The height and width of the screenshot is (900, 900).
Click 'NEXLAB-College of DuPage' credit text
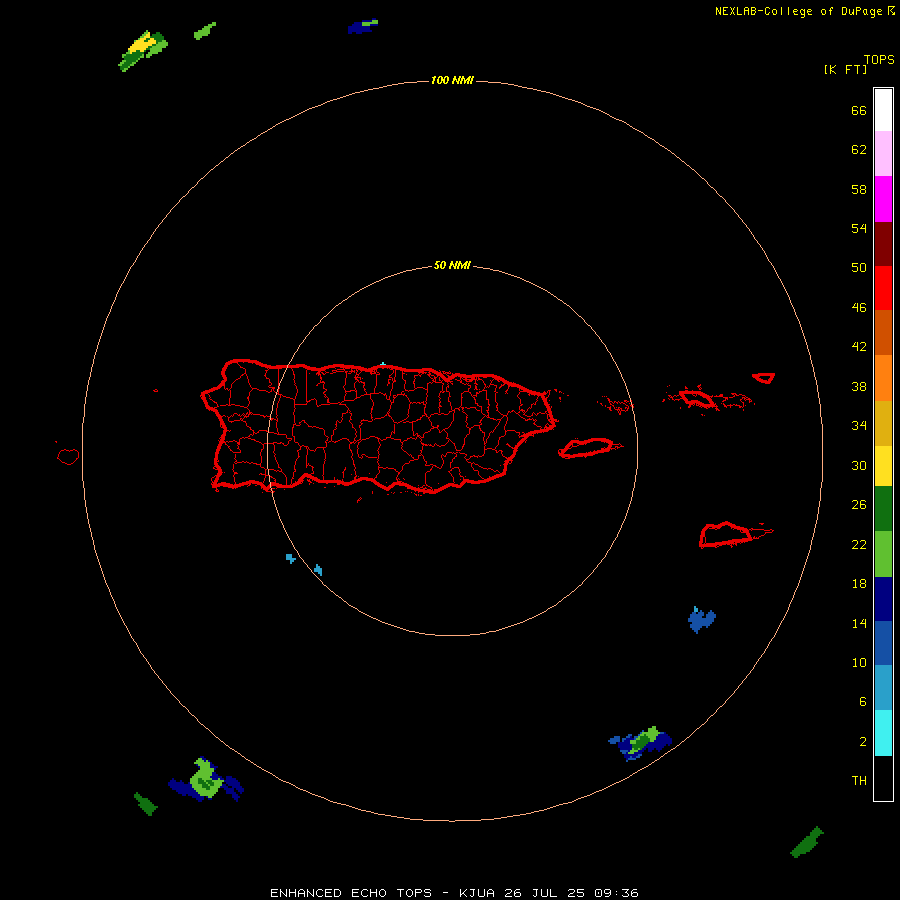tap(800, 11)
